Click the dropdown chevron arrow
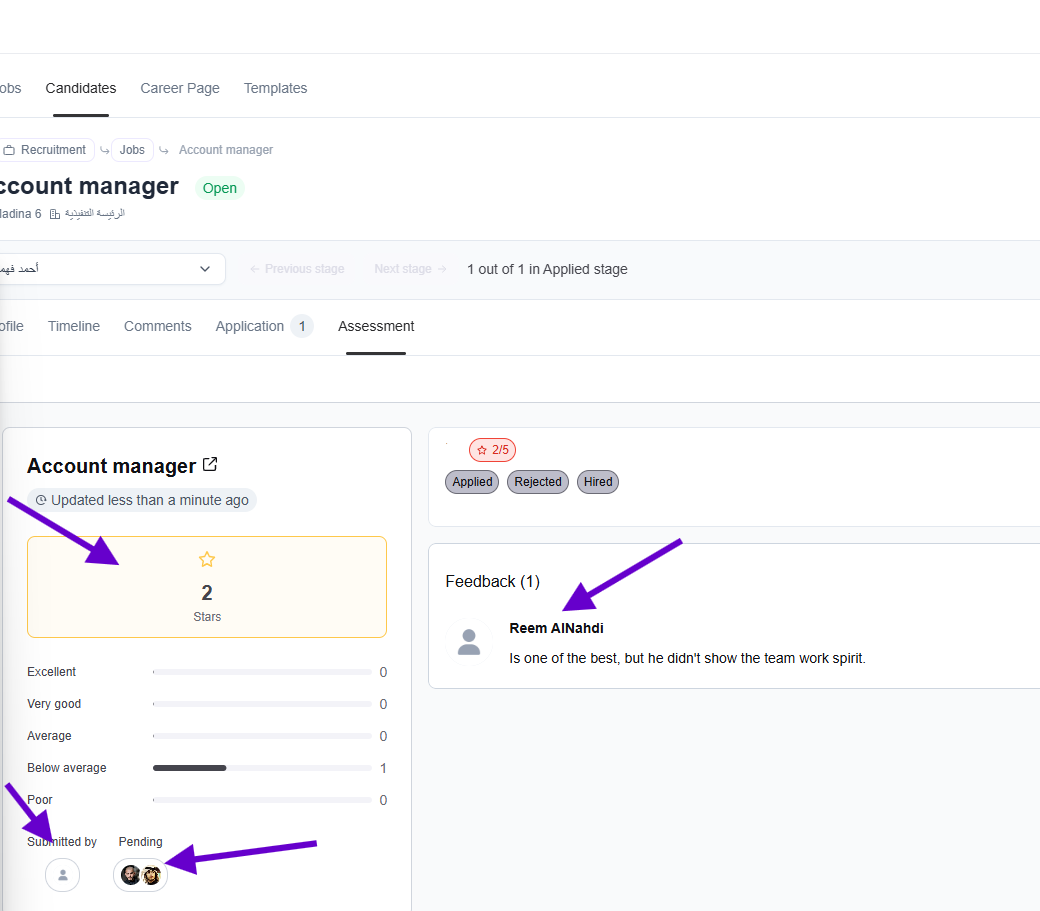This screenshot has height=911, width=1040. tap(205, 269)
